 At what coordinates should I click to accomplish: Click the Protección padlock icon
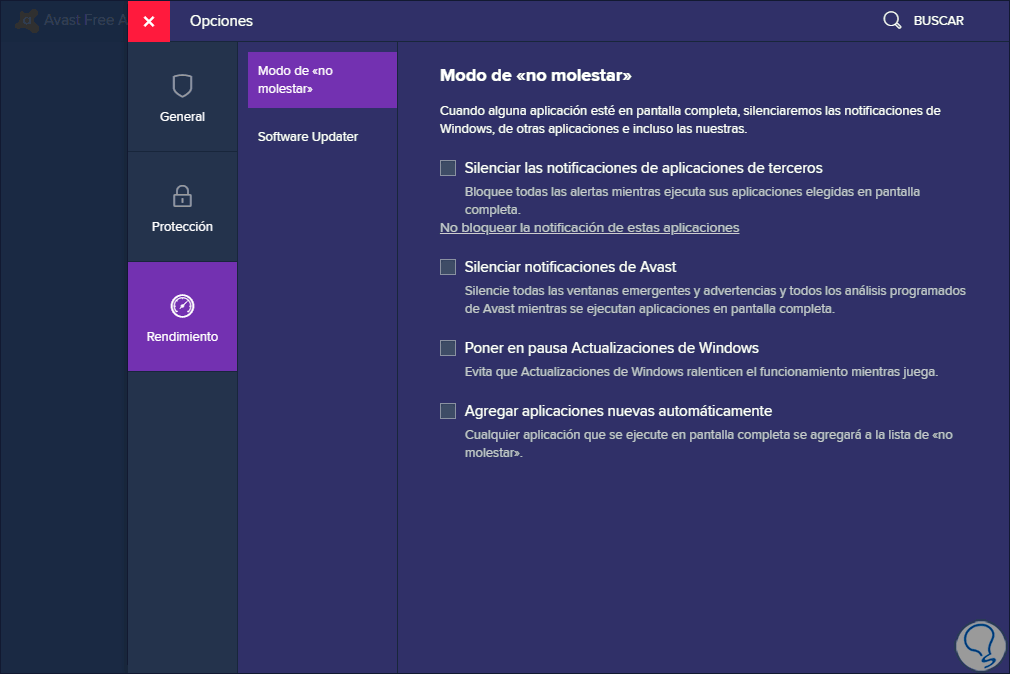pos(182,196)
